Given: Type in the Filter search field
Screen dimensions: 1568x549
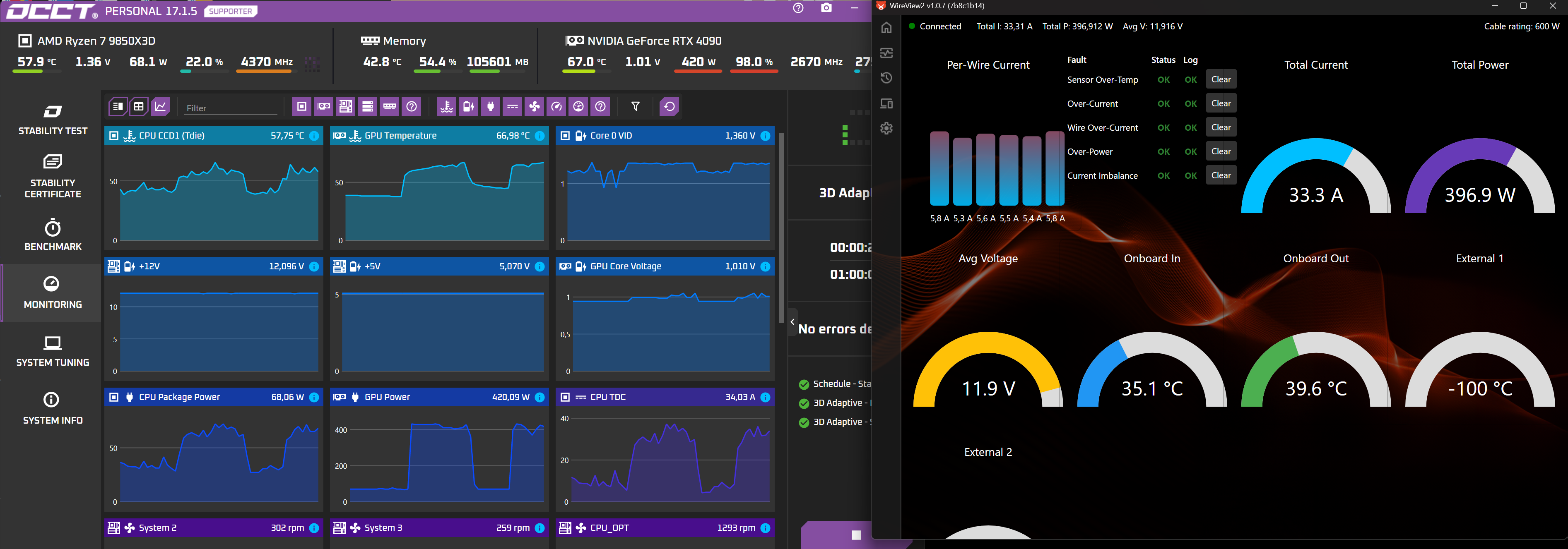Looking at the screenshot, I should tap(231, 108).
